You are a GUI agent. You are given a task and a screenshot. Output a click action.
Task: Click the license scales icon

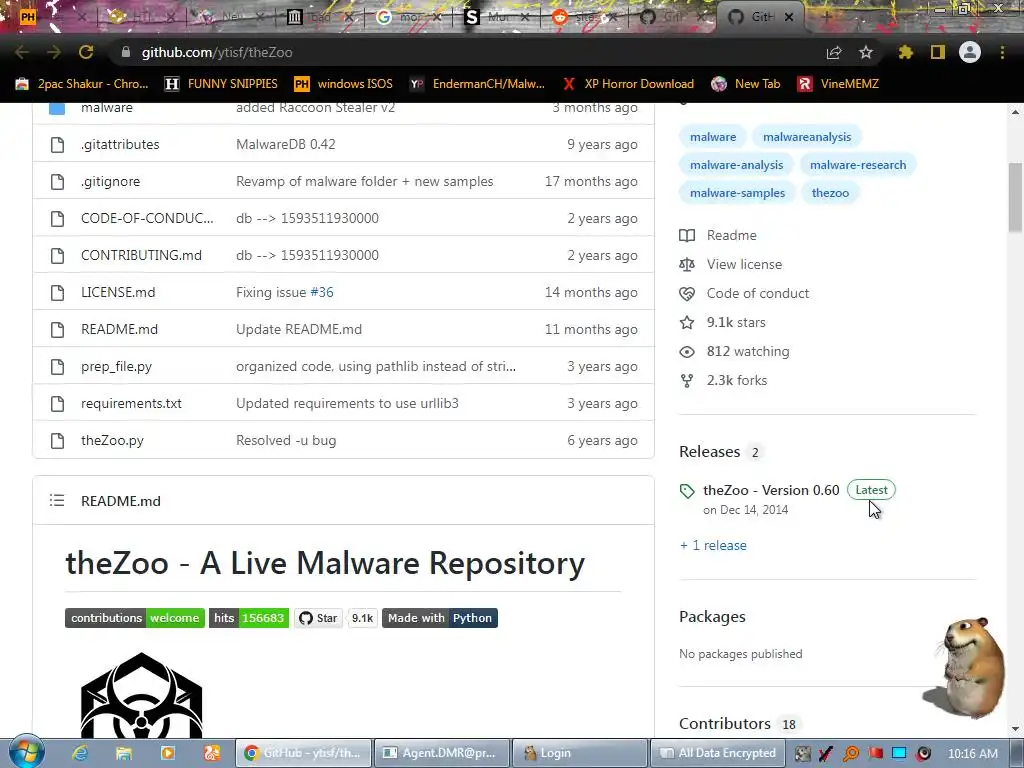click(x=687, y=264)
